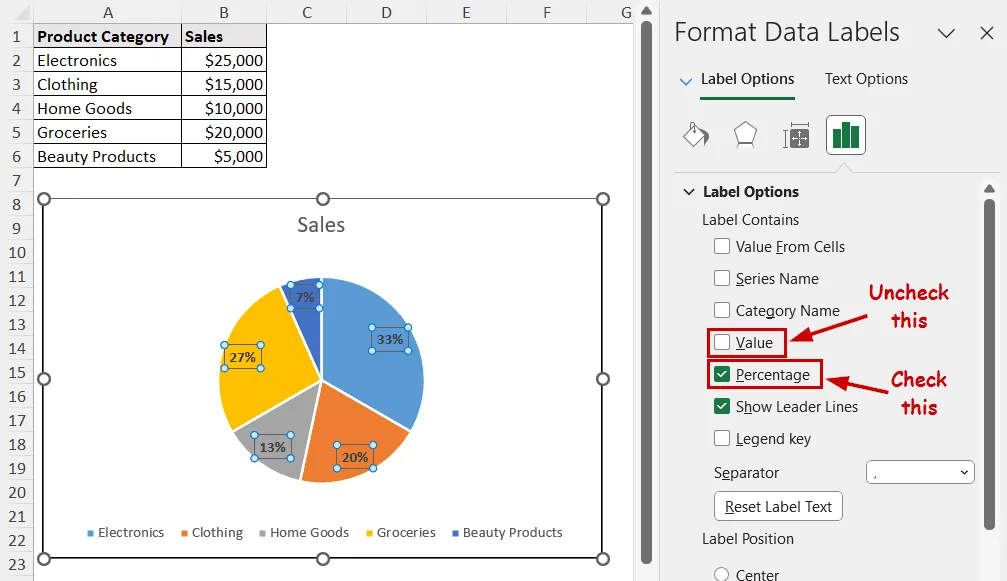Click the $15,000 cell
This screenshot has width=1007, height=581.
(x=224, y=84)
